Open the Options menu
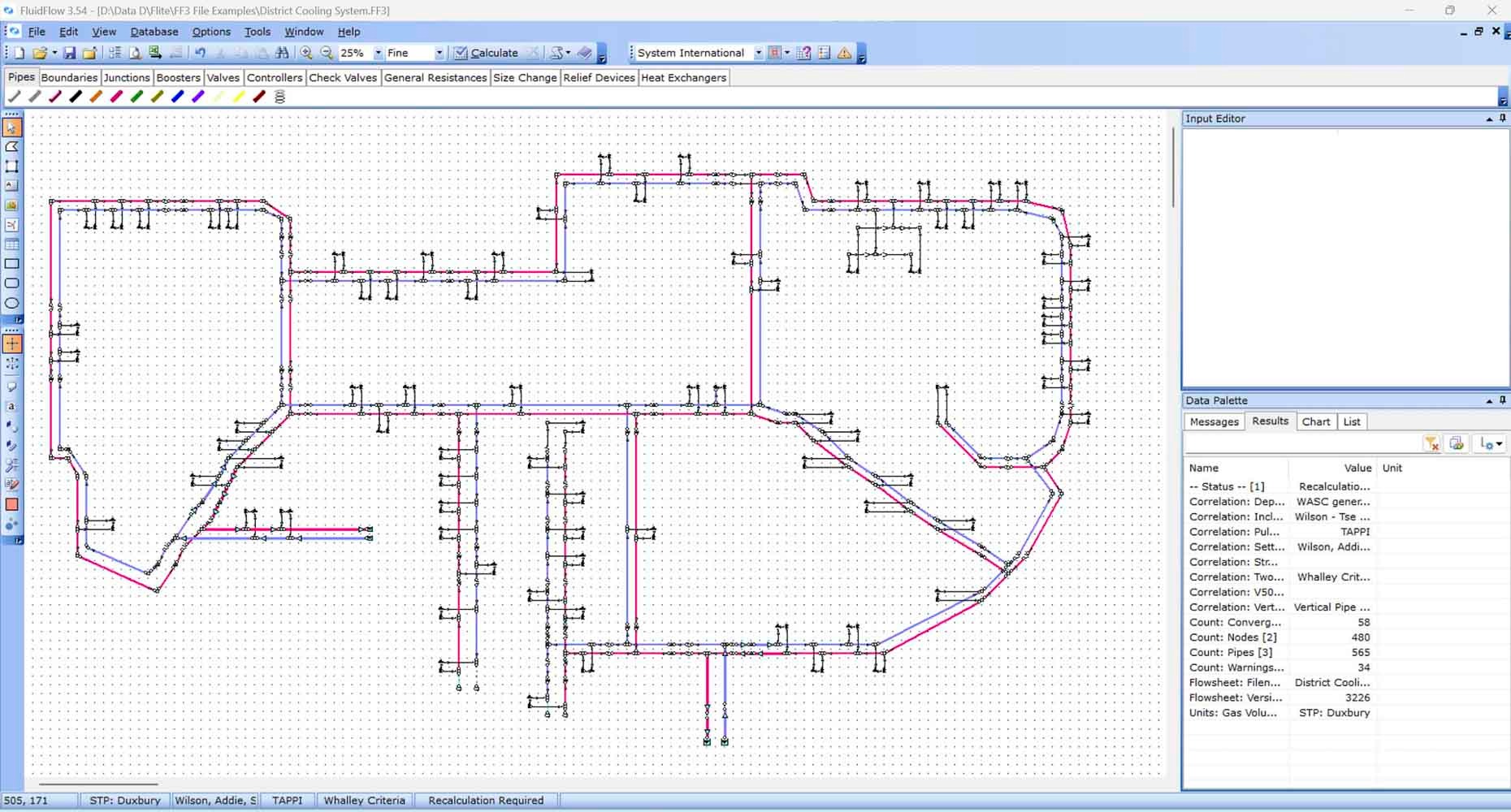The image size is (1511, 812). 211,32
